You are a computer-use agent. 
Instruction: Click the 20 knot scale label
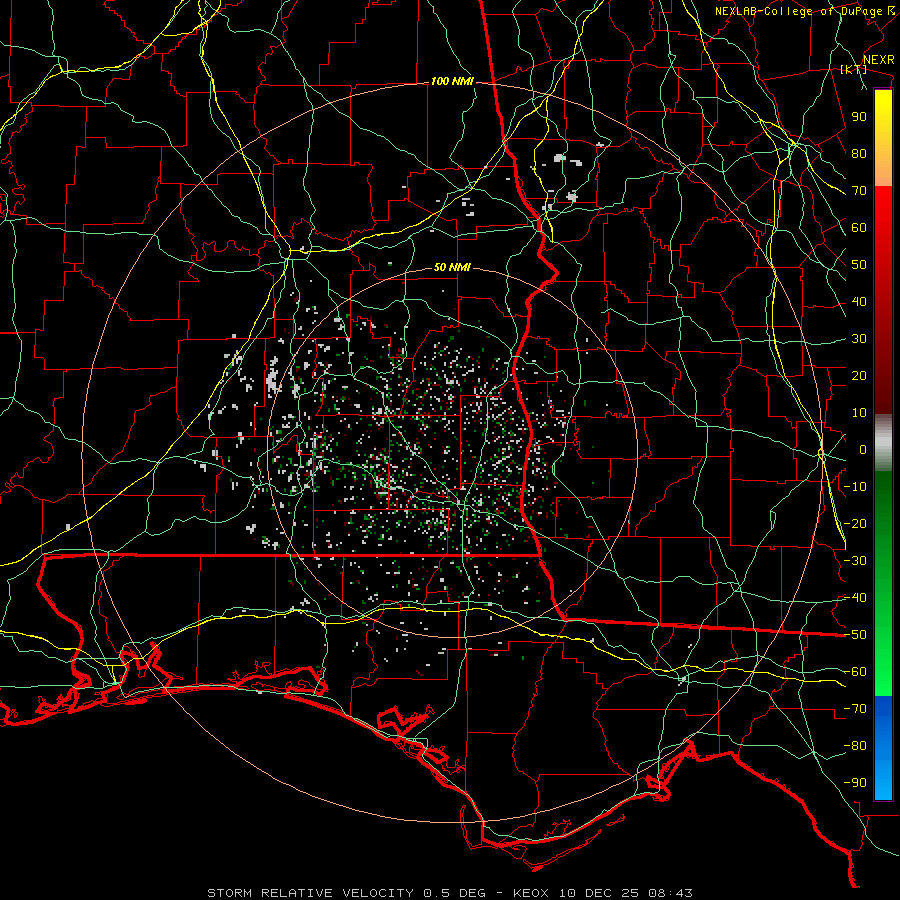[859, 376]
